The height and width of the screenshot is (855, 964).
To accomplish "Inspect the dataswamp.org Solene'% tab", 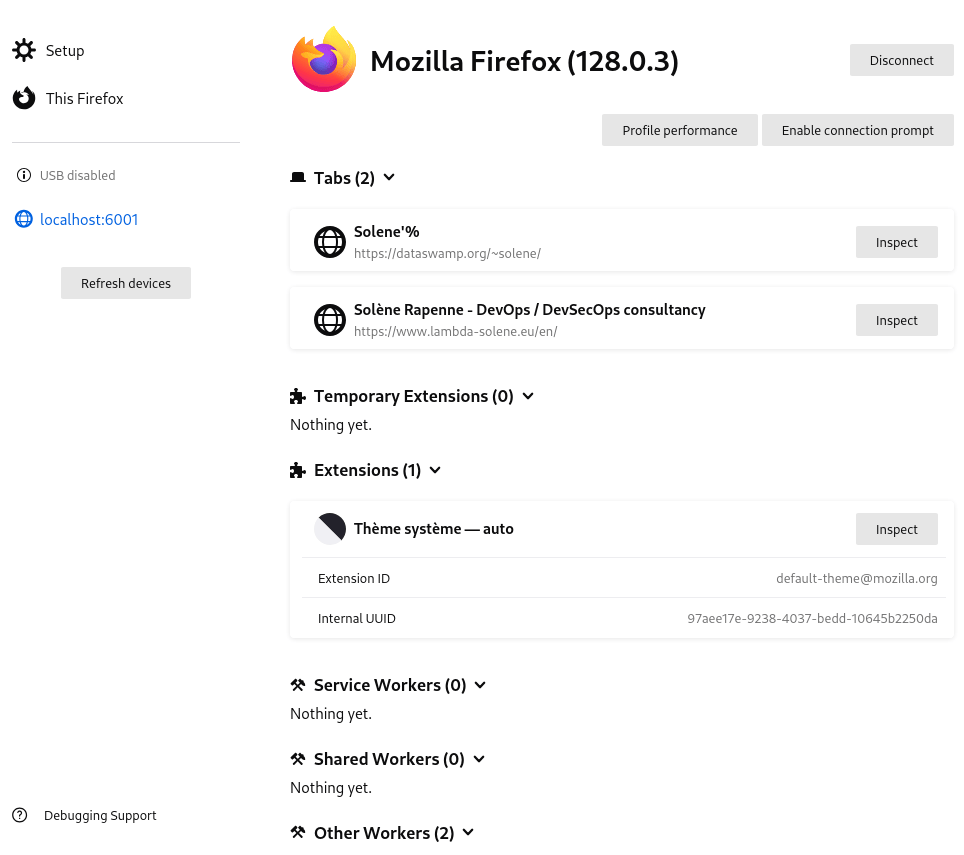I will [896, 242].
